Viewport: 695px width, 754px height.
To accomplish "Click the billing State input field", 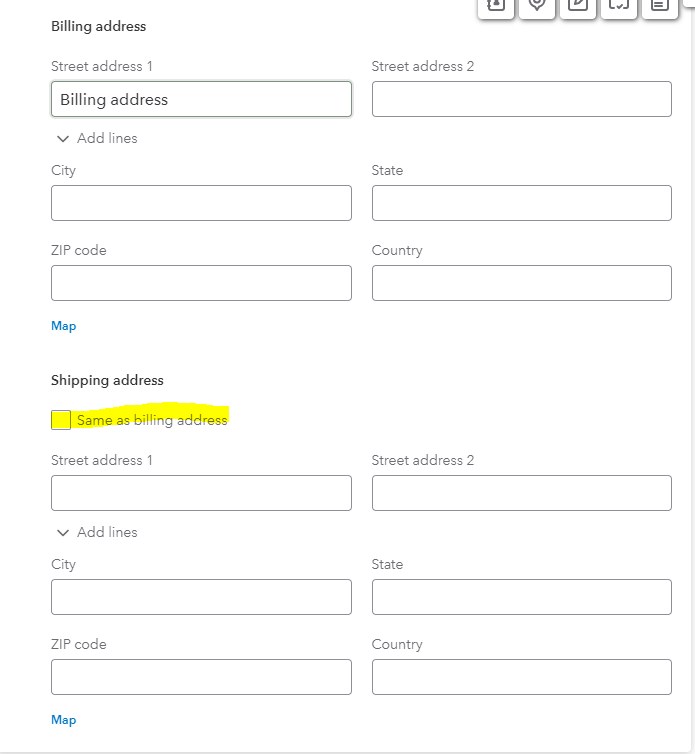I will tap(522, 203).
